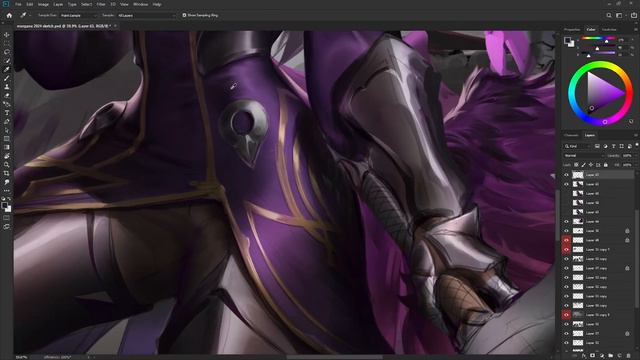Filter layers by adjustment layers icon
The width and height of the screenshot is (640, 360).
pyautogui.click(x=605, y=146)
